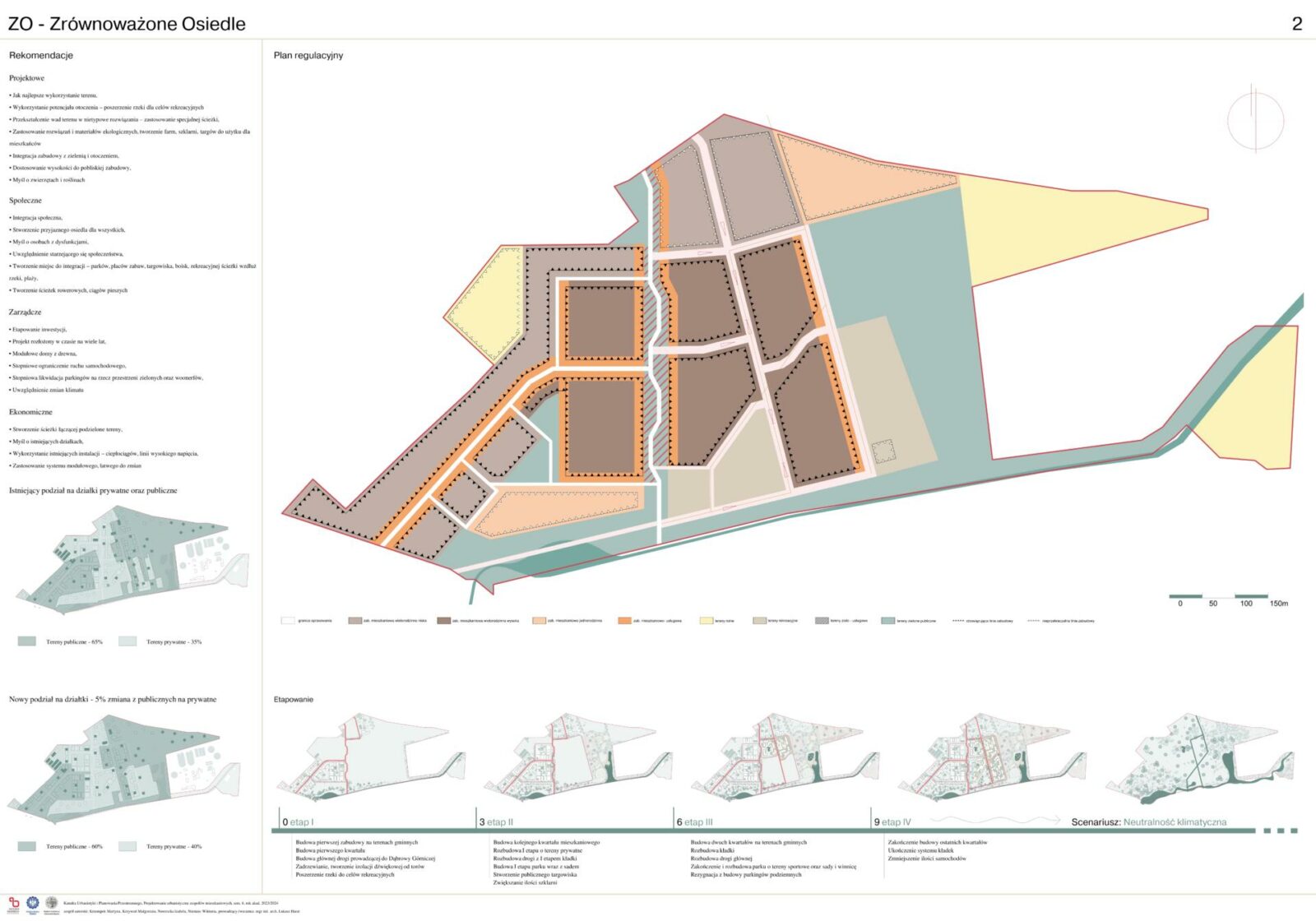Select the '6 etap III' timeline marker
Viewport: 1316px width, 921px height.
coord(694,821)
